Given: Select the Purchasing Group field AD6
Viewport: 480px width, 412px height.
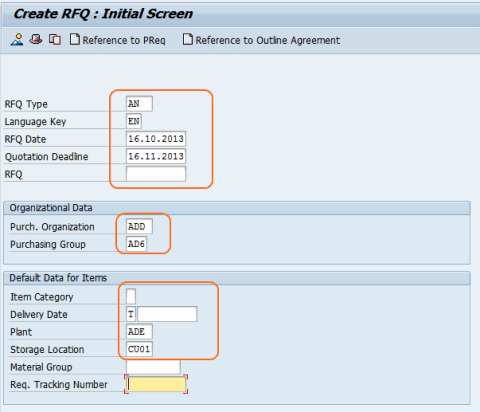Looking at the screenshot, I should coord(136,244).
